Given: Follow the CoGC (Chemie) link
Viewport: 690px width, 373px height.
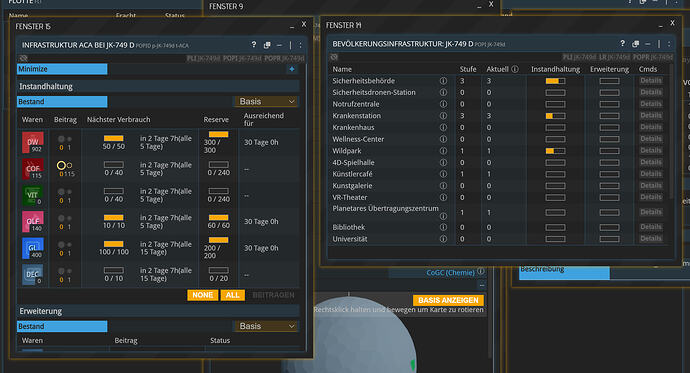Looking at the screenshot, I should 450,273.
